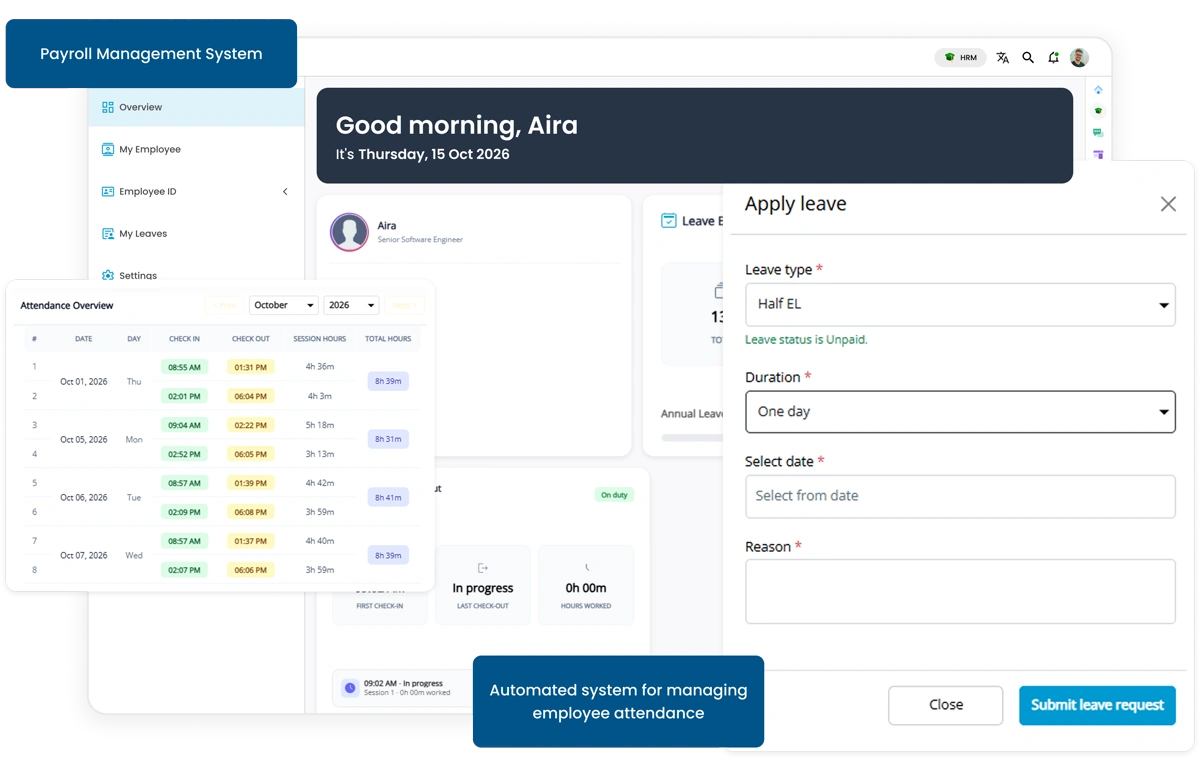Click the 06:04 PM check-out cell
Screen dimensions: 1200x759
(250, 396)
